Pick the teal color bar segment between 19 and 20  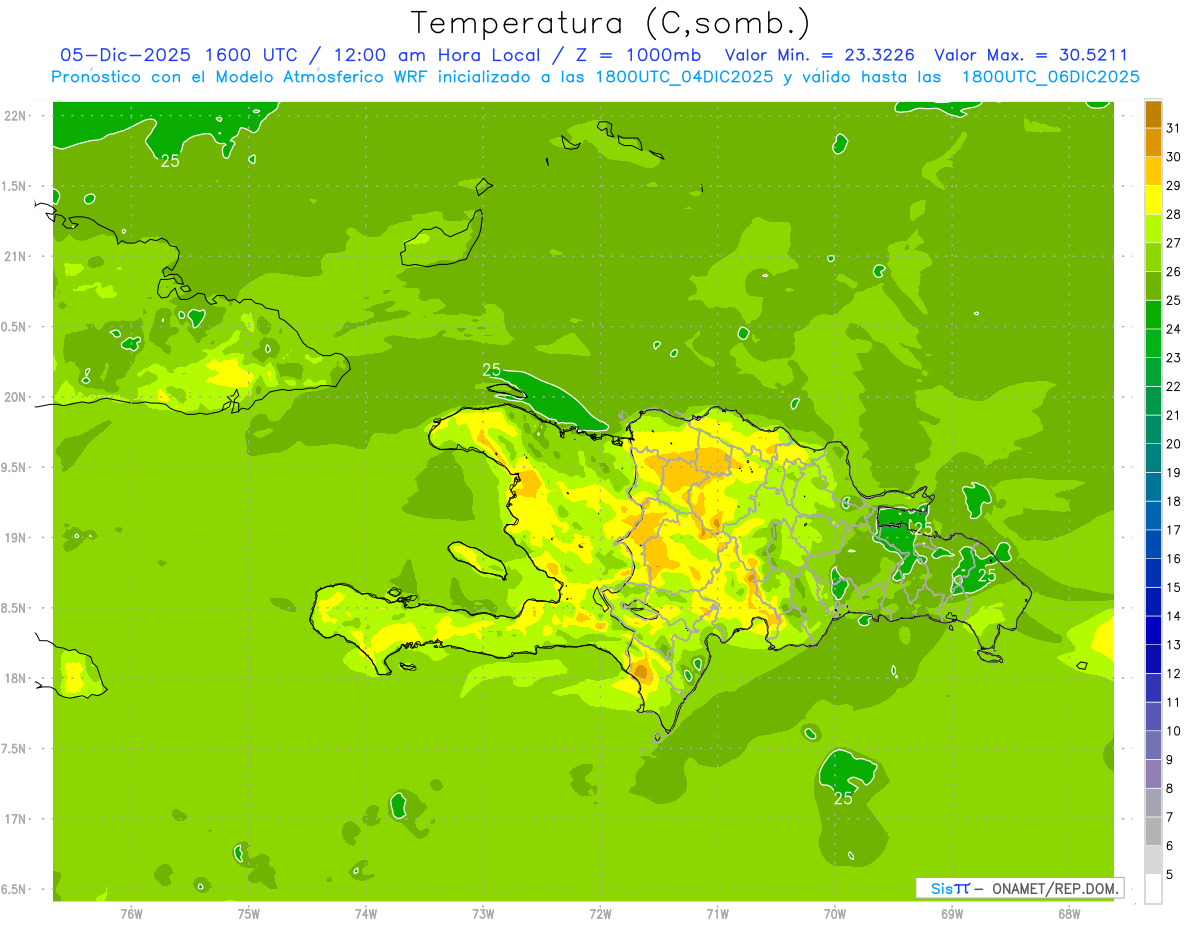(x=1153, y=458)
